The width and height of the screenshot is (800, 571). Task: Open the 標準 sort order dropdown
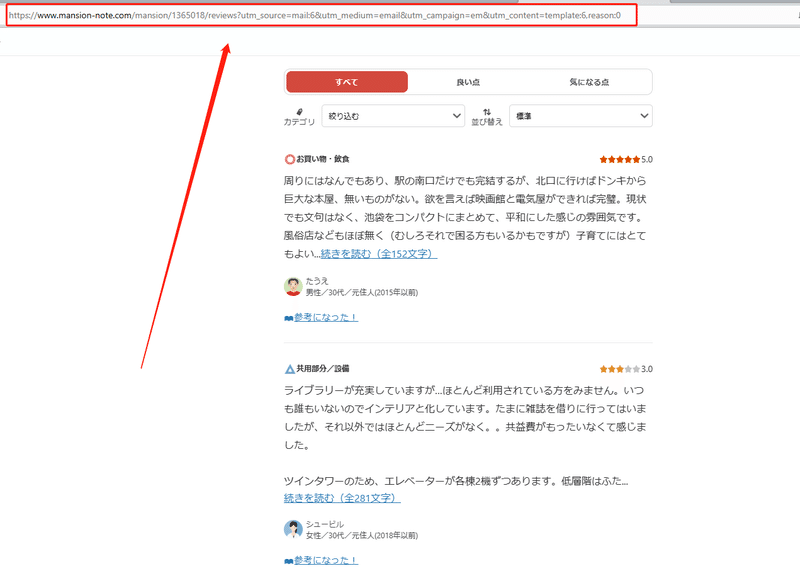click(x=581, y=116)
